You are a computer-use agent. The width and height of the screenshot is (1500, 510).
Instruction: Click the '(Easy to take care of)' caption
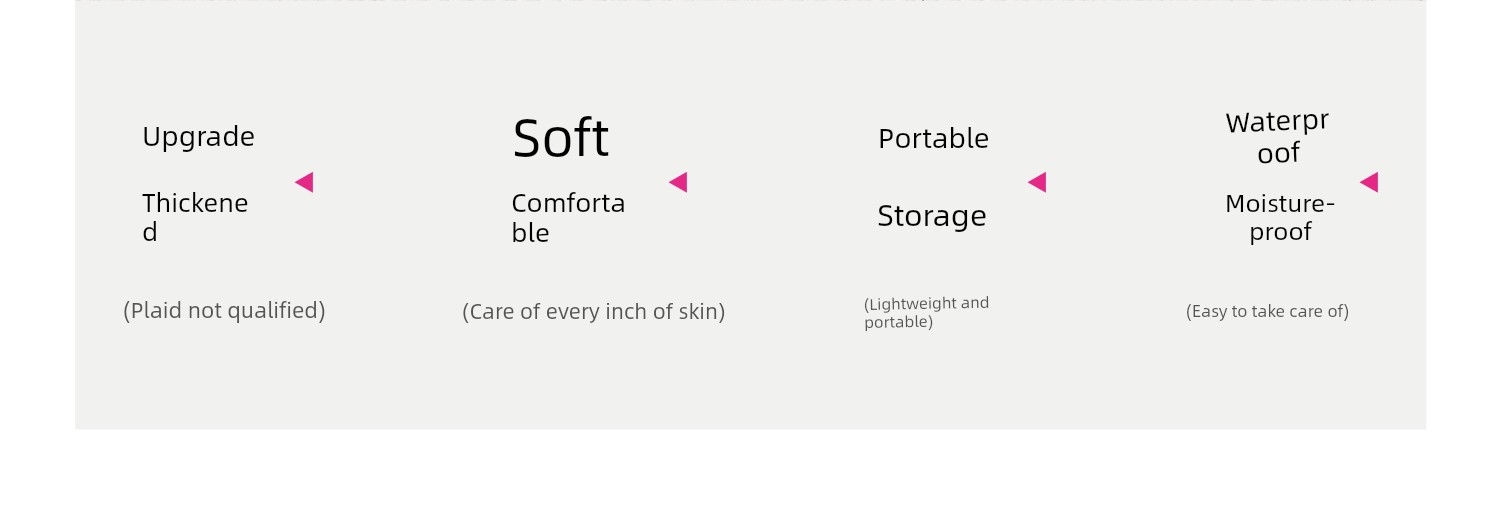(1267, 311)
